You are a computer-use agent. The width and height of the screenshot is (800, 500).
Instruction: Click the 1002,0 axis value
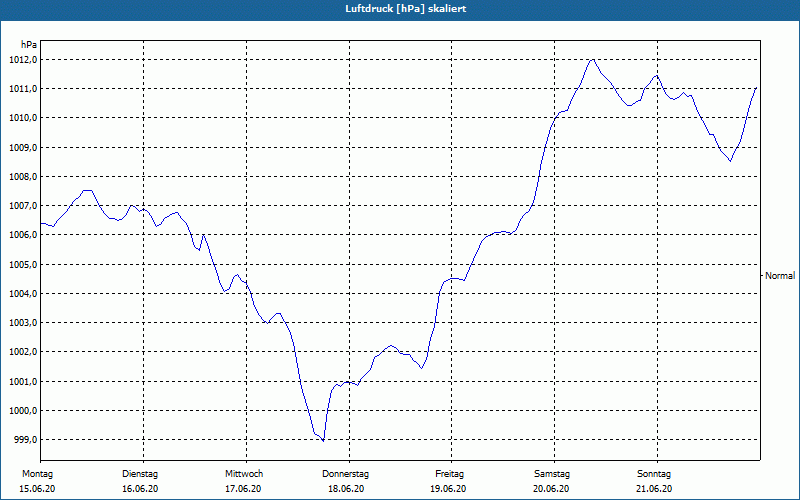[23, 352]
